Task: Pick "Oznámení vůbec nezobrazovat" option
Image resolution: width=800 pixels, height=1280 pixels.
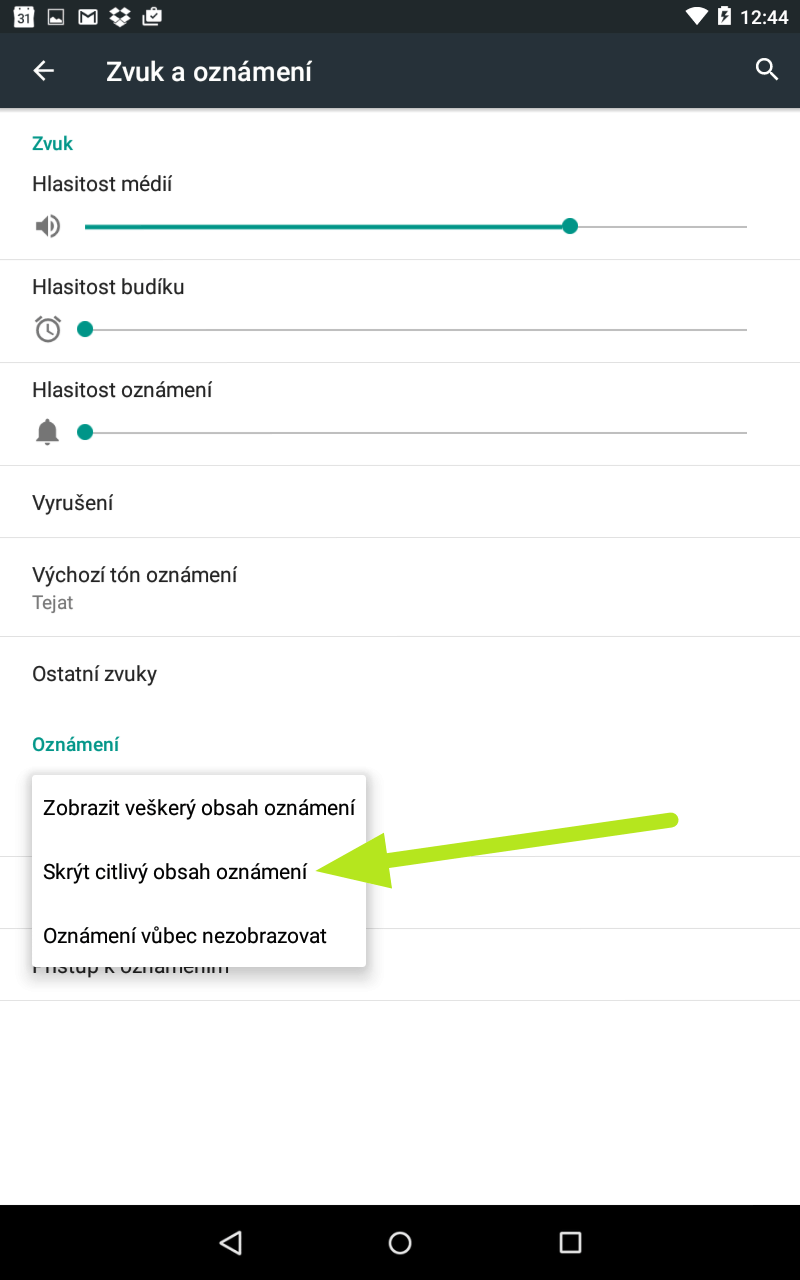Action: (x=185, y=936)
